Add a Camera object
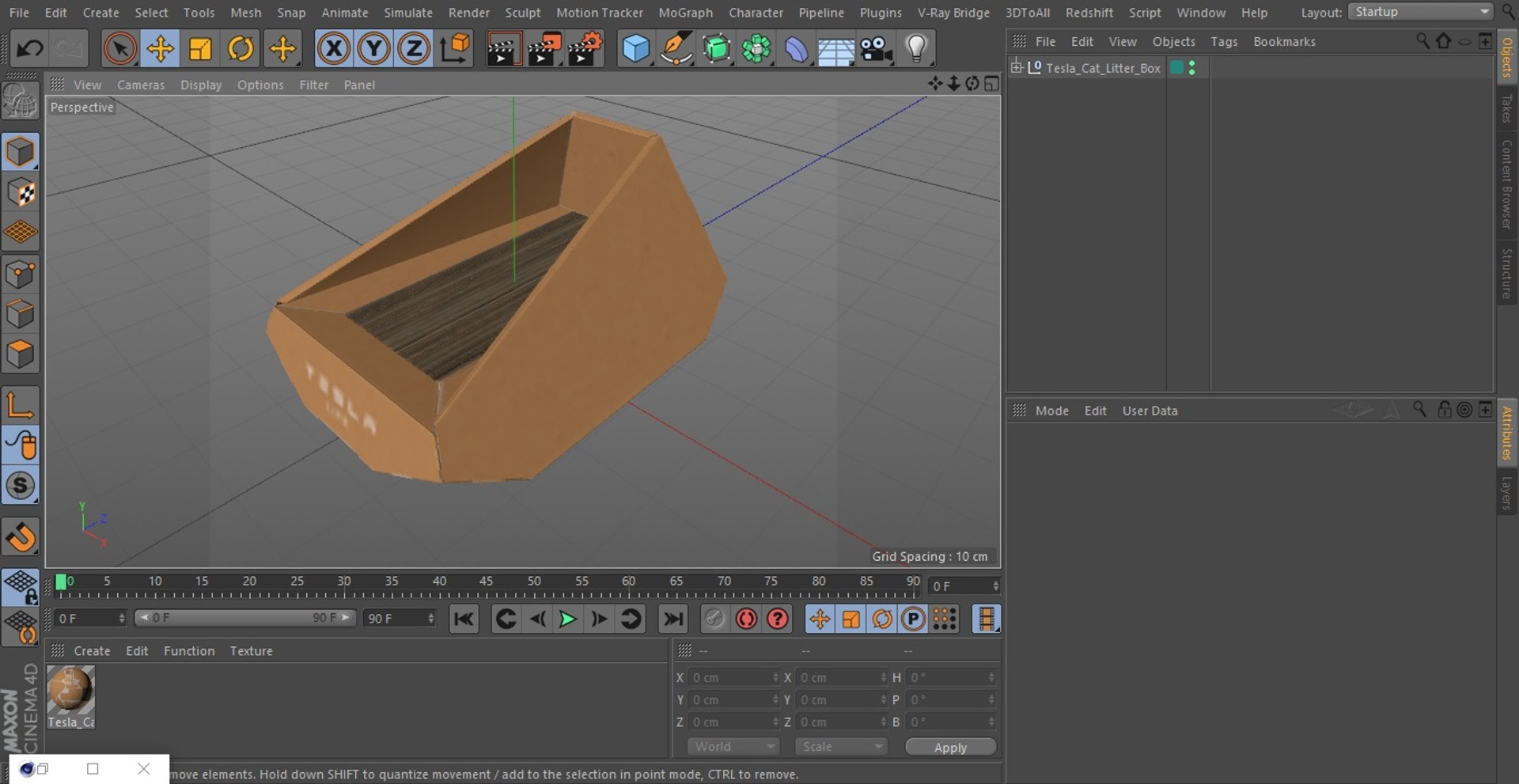Image resolution: width=1519 pixels, height=784 pixels. tap(877, 49)
